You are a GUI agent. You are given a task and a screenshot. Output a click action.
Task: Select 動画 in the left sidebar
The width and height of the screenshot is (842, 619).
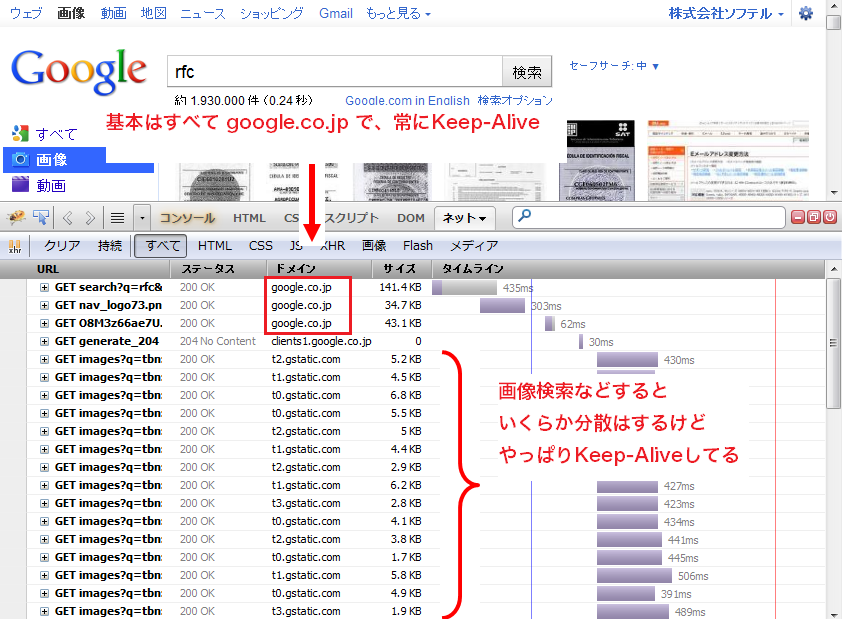click(51, 185)
